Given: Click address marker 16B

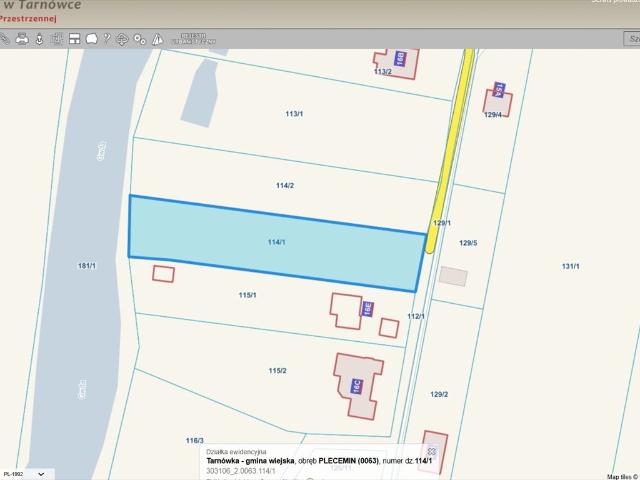Looking at the screenshot, I should pyautogui.click(x=400, y=58).
